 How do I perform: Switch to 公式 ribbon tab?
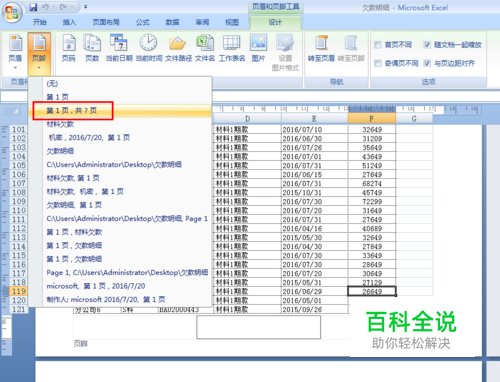point(142,22)
